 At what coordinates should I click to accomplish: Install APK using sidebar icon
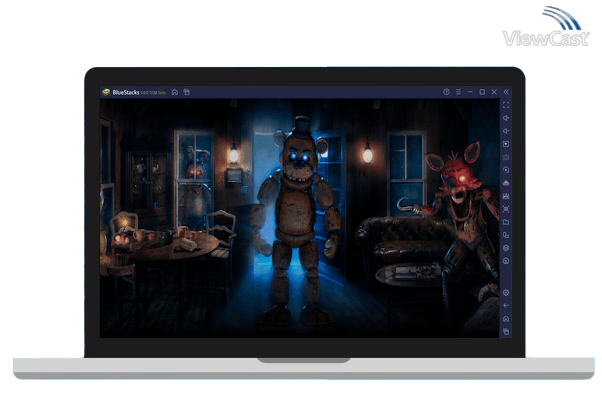coord(506,183)
